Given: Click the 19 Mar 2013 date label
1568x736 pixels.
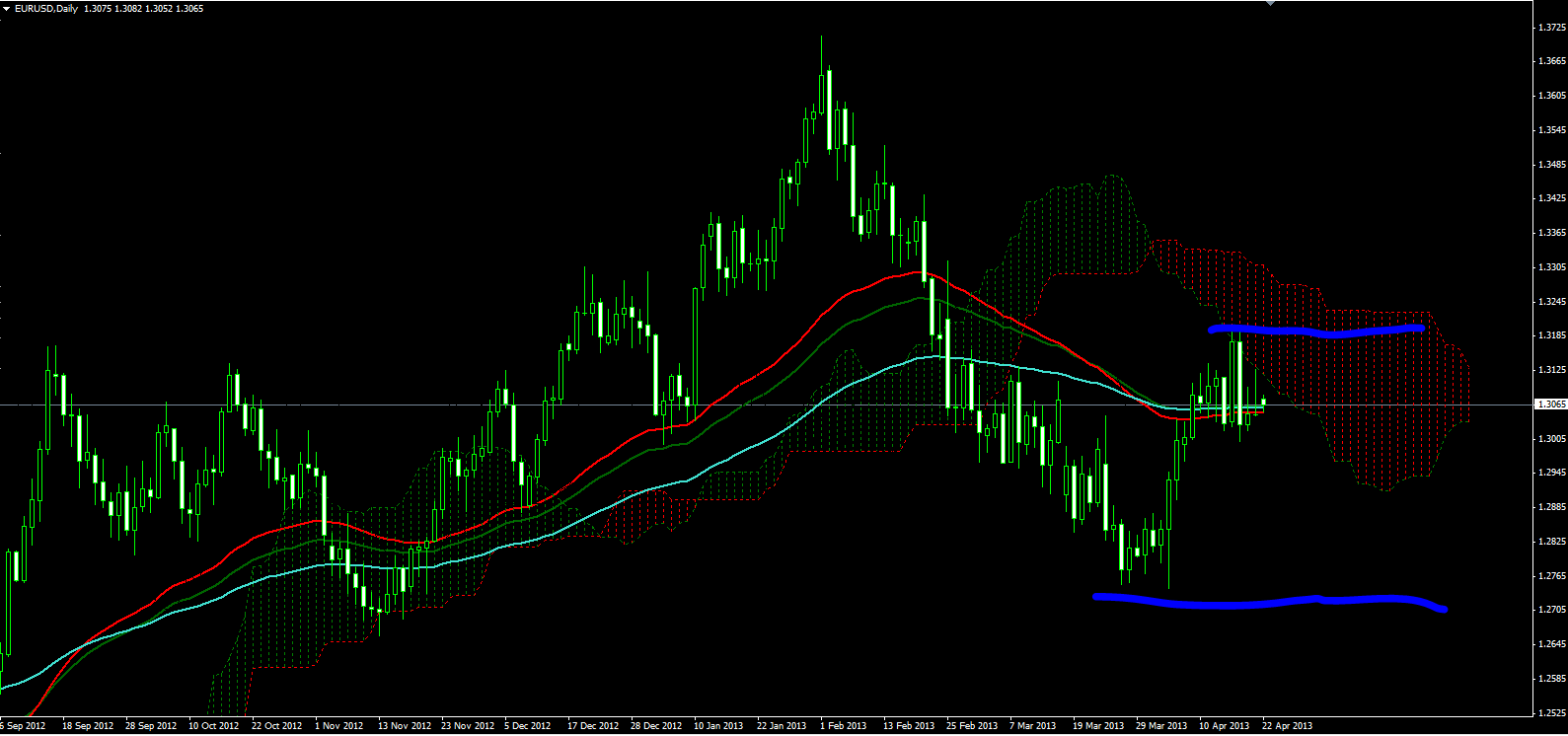Looking at the screenshot, I should tap(1098, 726).
